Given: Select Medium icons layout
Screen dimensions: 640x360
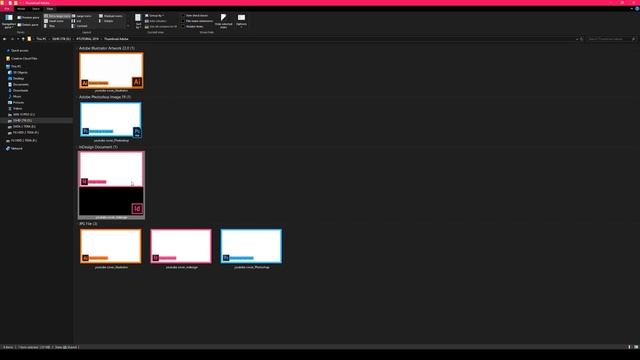Looking at the screenshot, I should pyautogui.click(x=111, y=16).
